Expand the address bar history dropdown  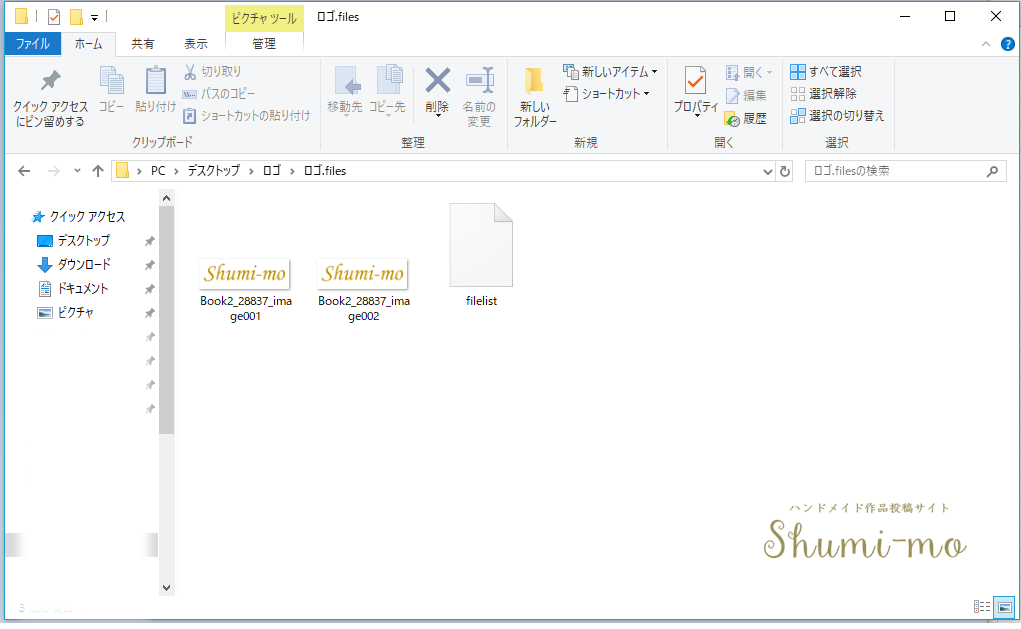pyautogui.click(x=768, y=171)
